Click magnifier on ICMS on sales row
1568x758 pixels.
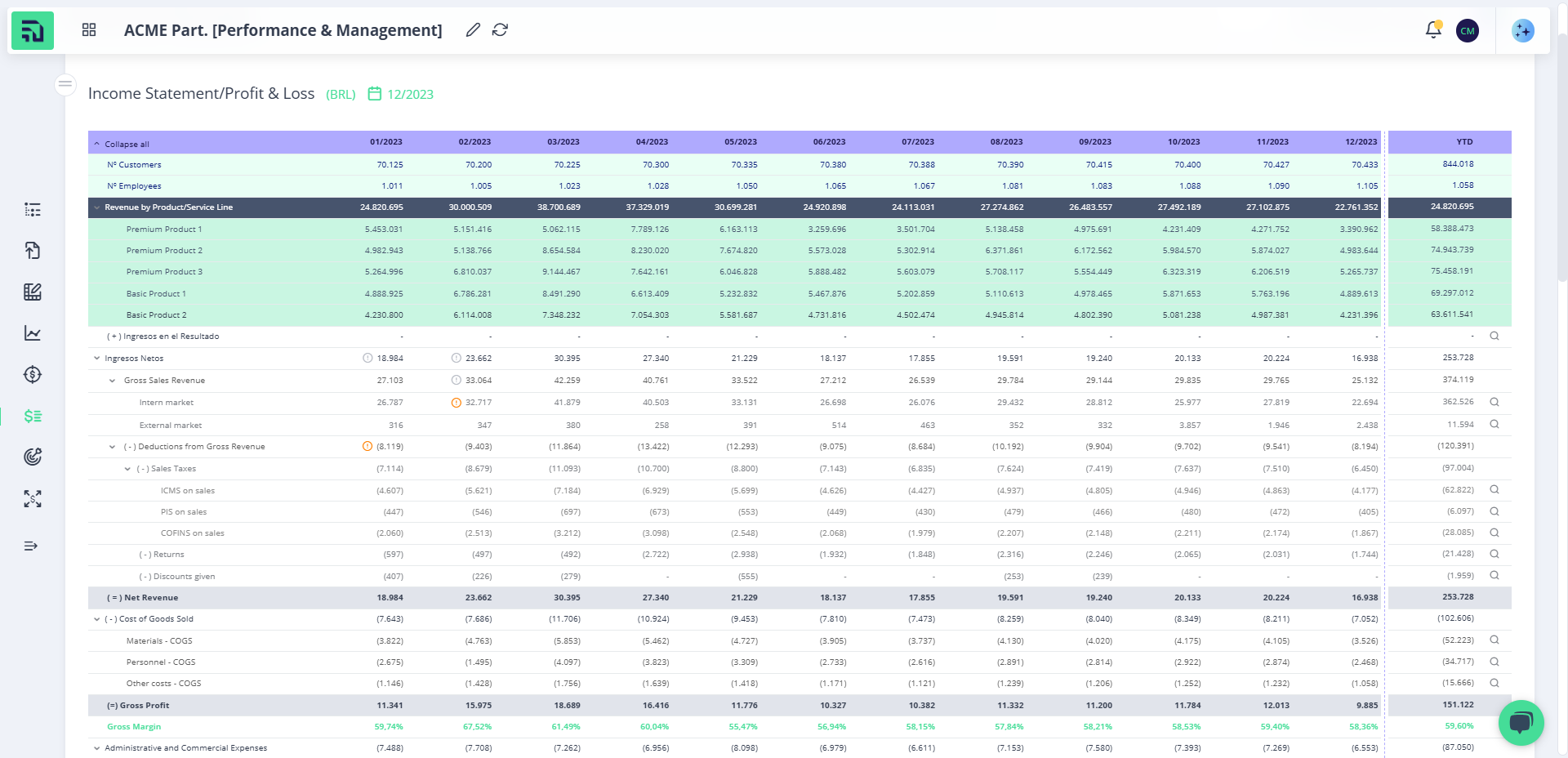[x=1494, y=489]
